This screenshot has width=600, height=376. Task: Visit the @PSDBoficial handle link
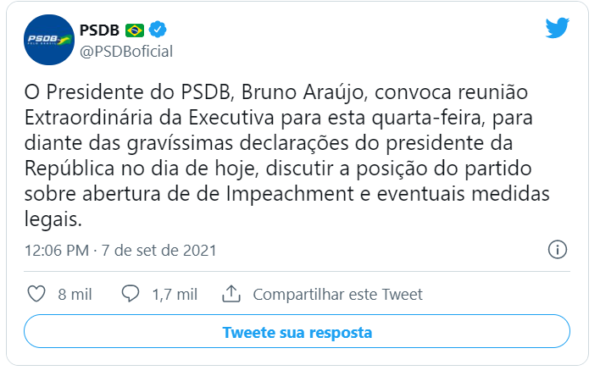[126, 51]
